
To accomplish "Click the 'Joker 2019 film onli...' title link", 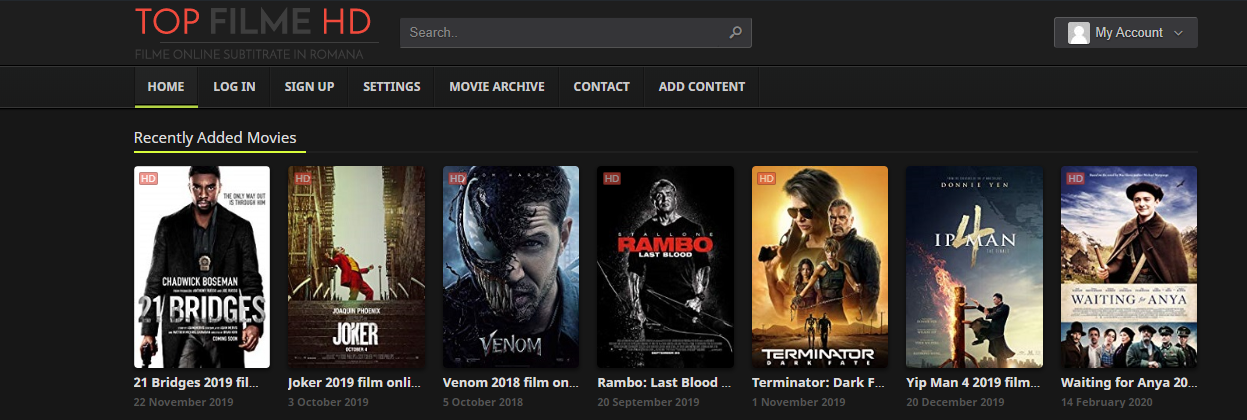I will pyautogui.click(x=355, y=383).
